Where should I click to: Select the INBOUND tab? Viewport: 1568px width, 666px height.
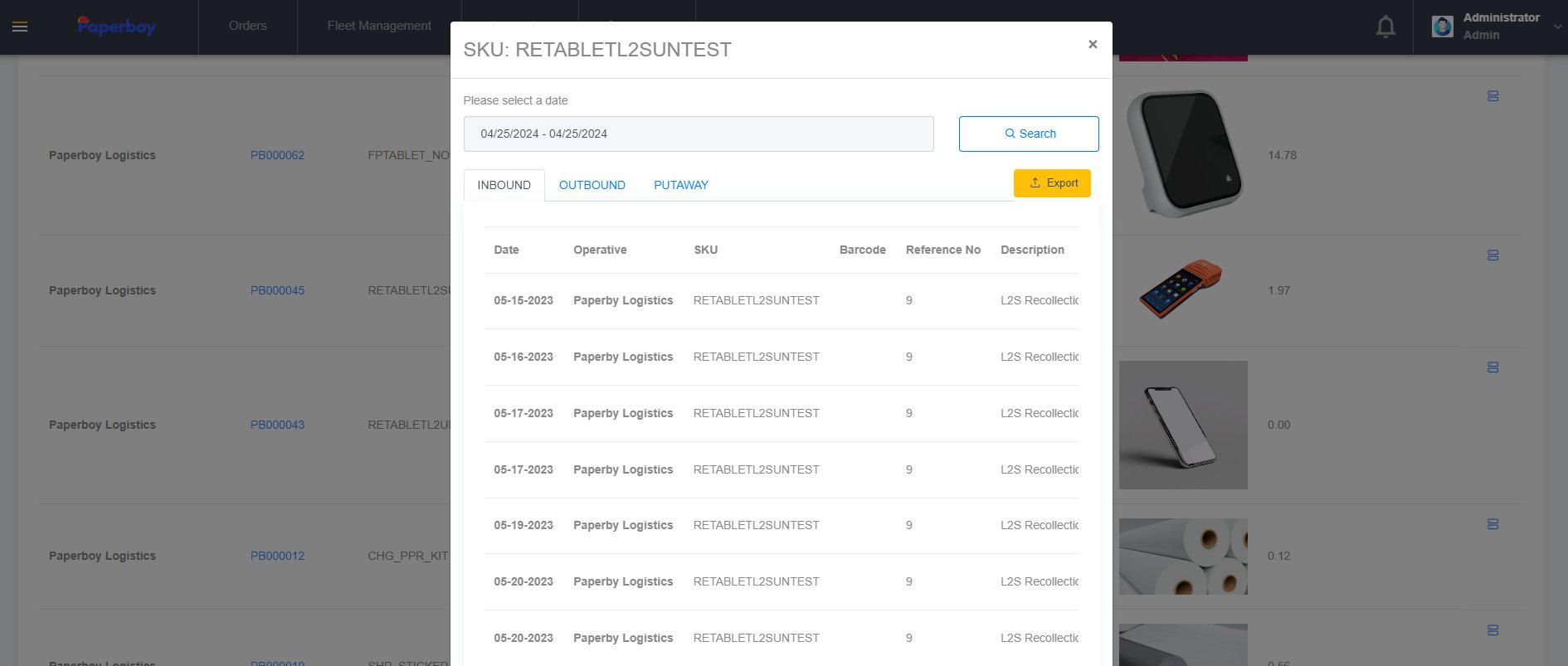[504, 185]
